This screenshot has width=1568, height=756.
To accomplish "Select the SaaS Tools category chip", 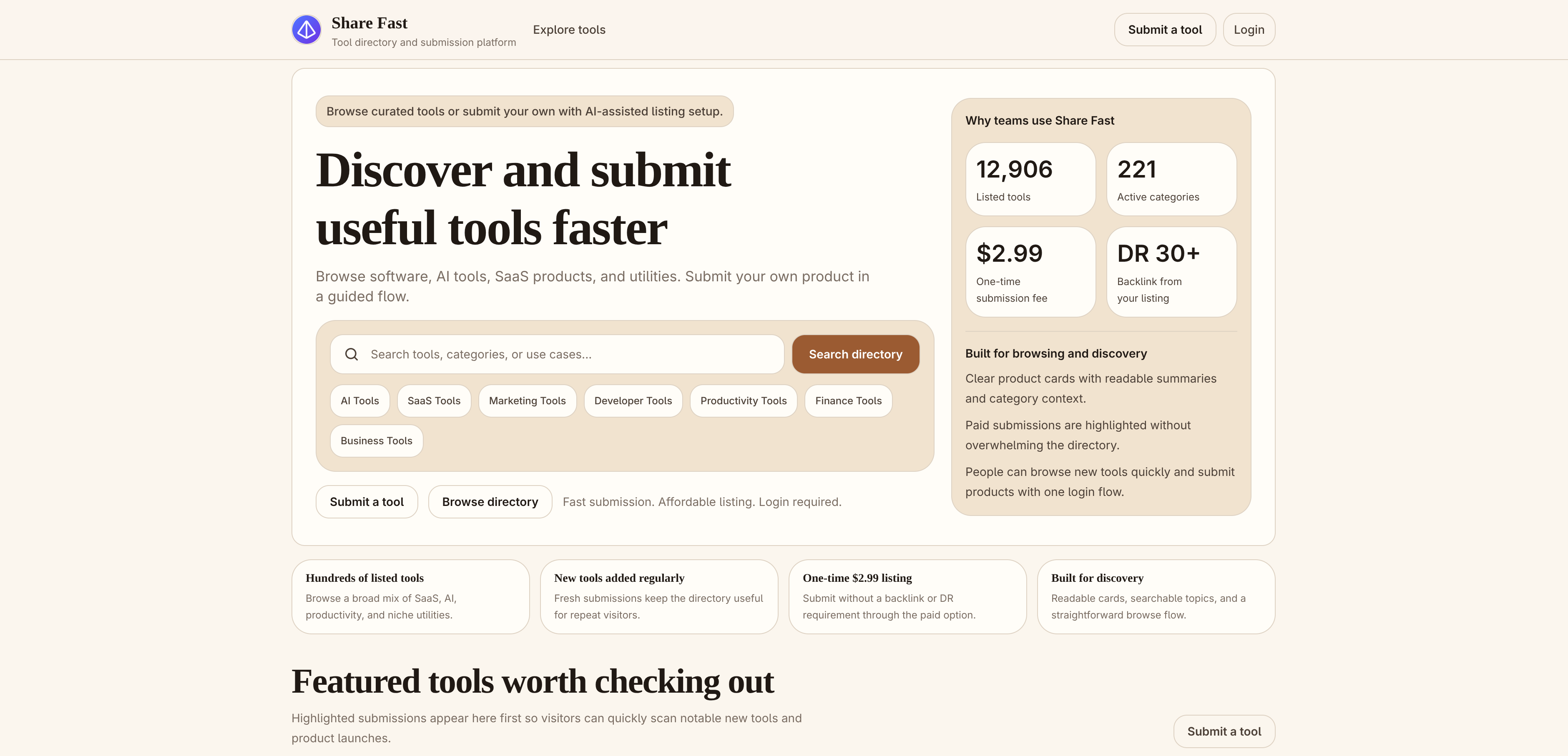I will (x=434, y=401).
